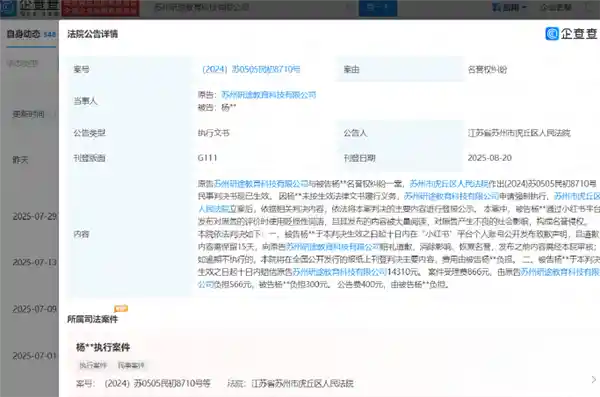Screen dimensions: 600x397
Task: Clear the search box with the X icon
Action: coord(348,7)
